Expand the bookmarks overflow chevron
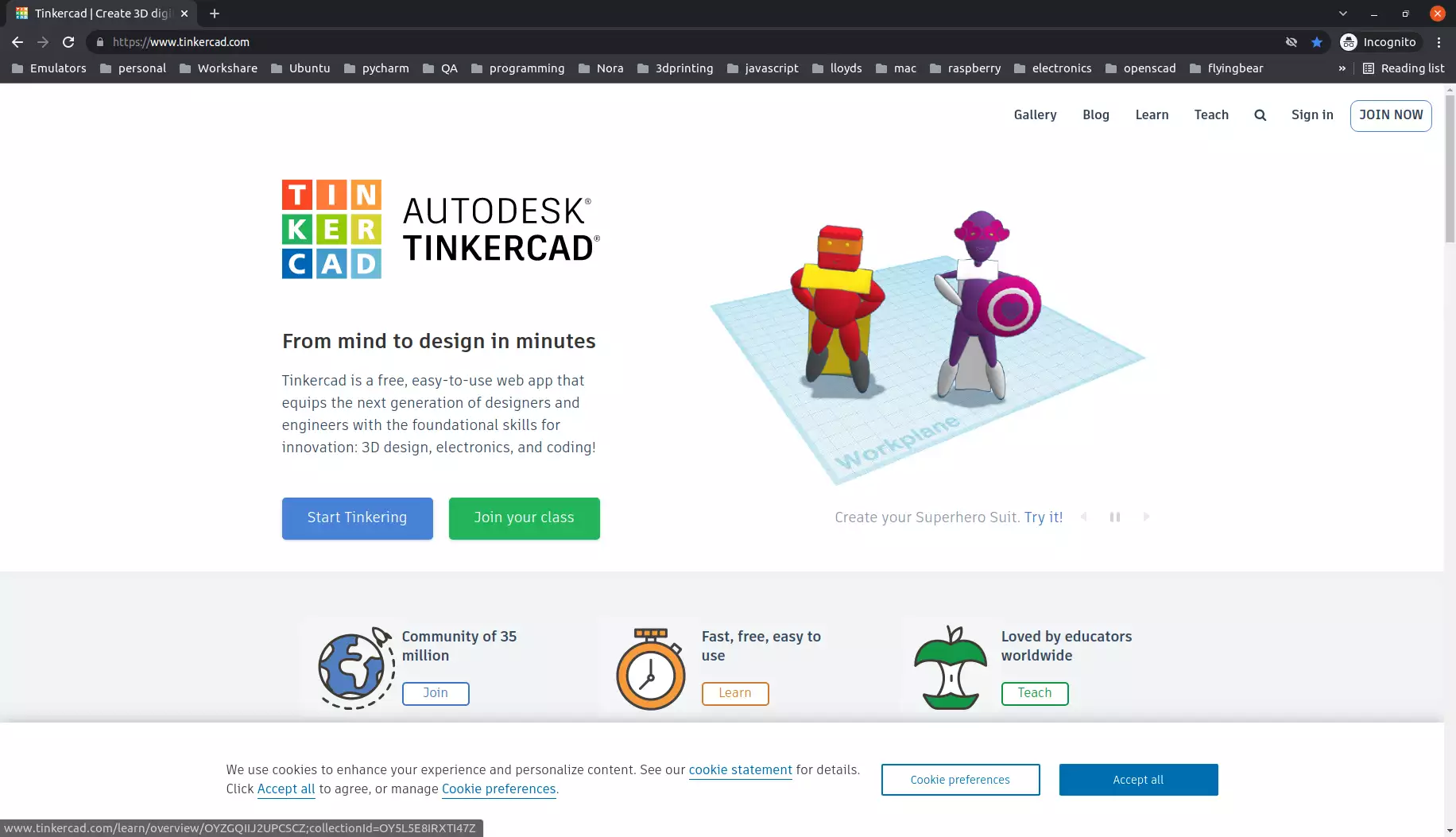The image size is (1456, 837). (1343, 68)
